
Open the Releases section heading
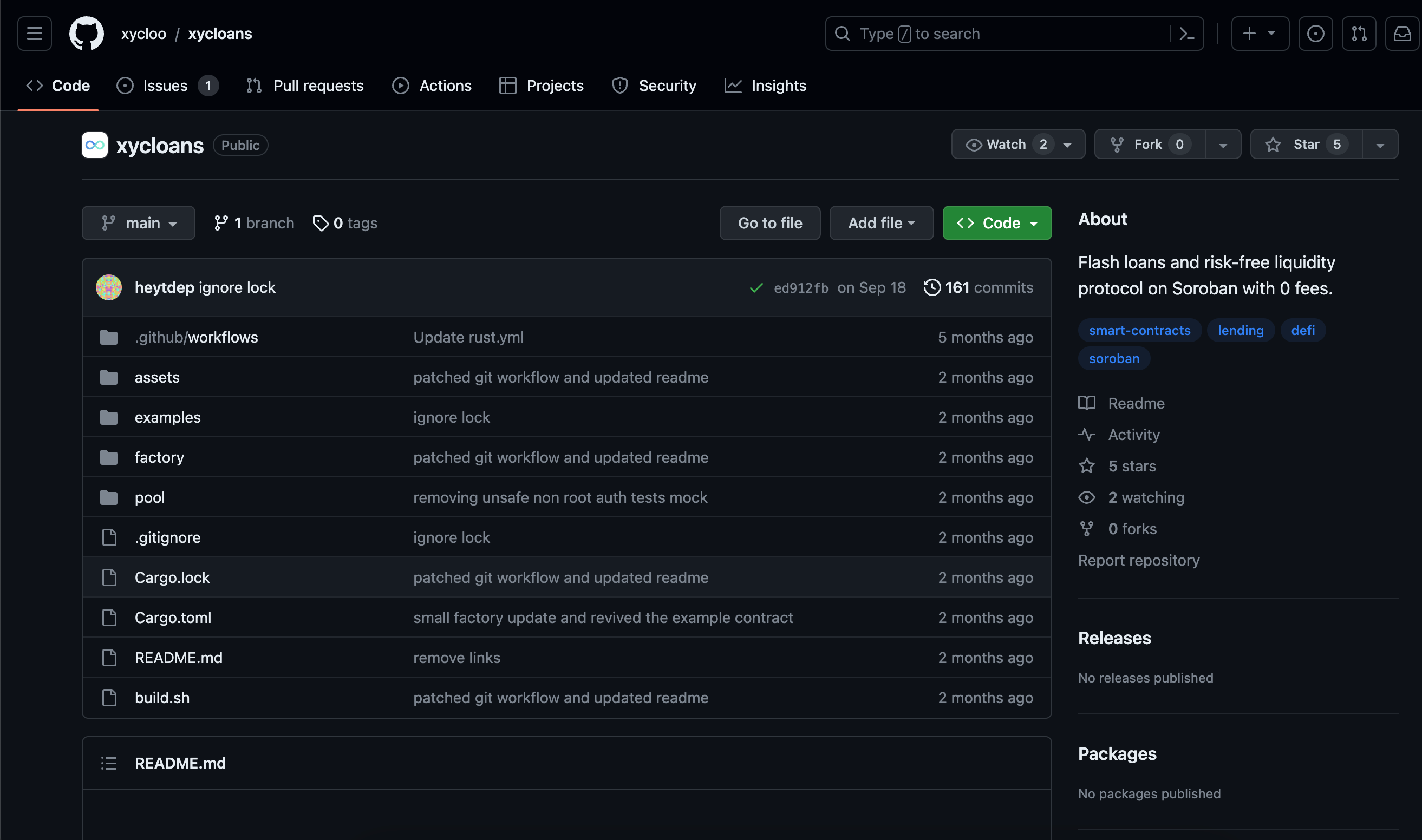click(1114, 638)
